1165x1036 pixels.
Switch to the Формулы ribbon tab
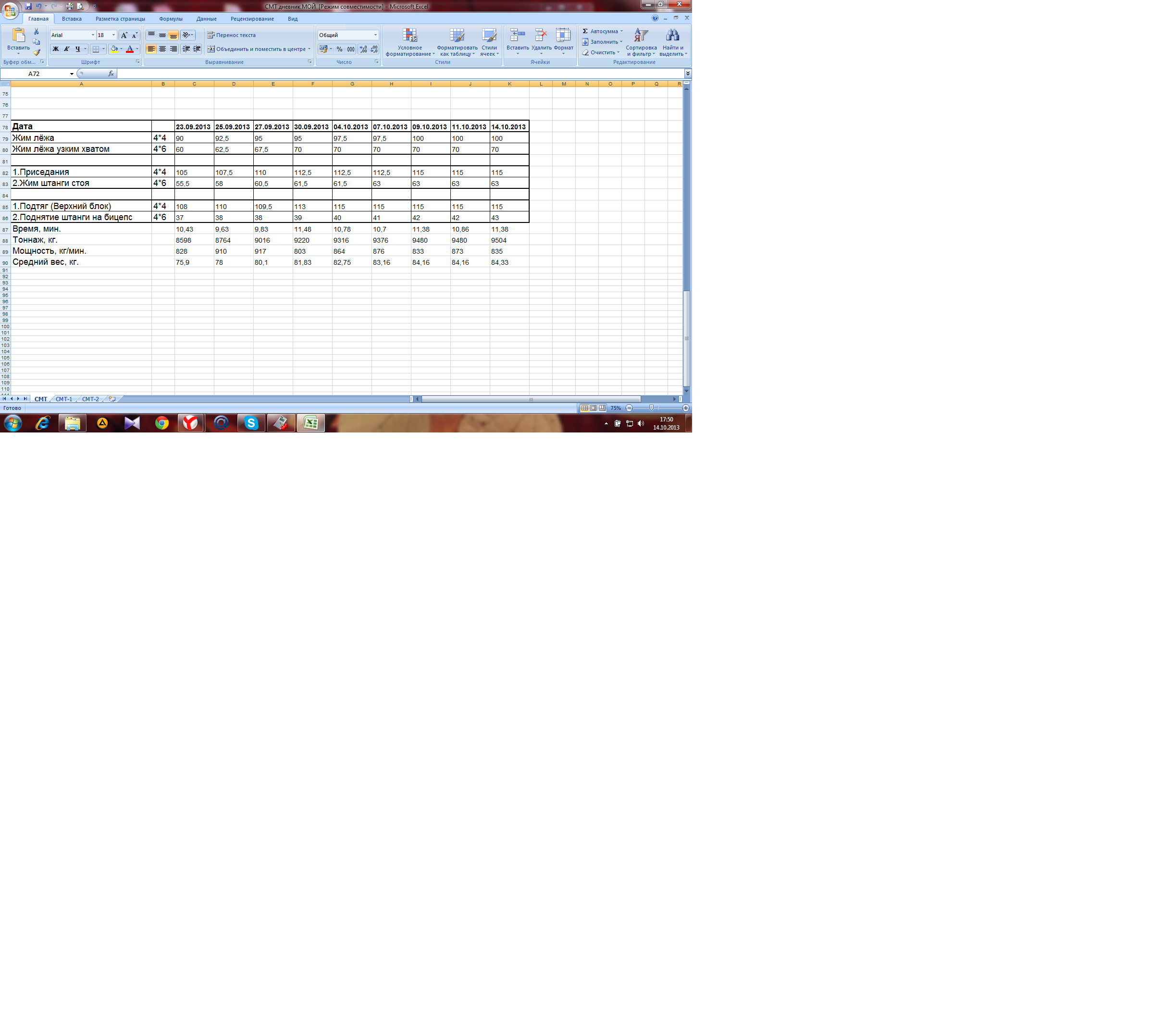pyautogui.click(x=171, y=19)
